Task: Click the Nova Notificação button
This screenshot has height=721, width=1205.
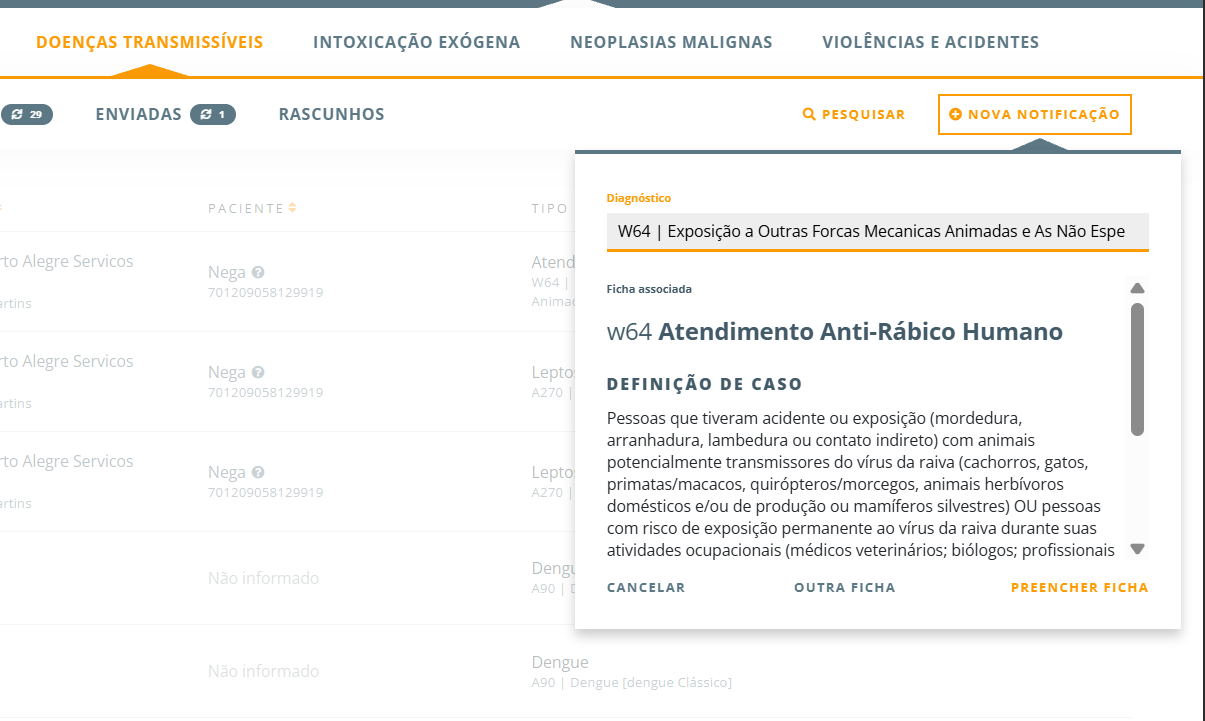Action: 1034,114
